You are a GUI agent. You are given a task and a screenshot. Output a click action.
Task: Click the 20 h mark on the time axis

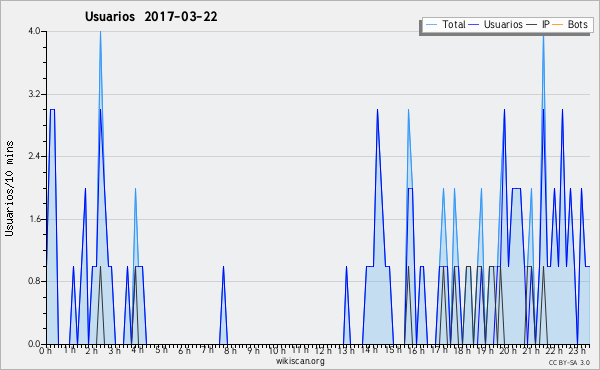click(507, 350)
